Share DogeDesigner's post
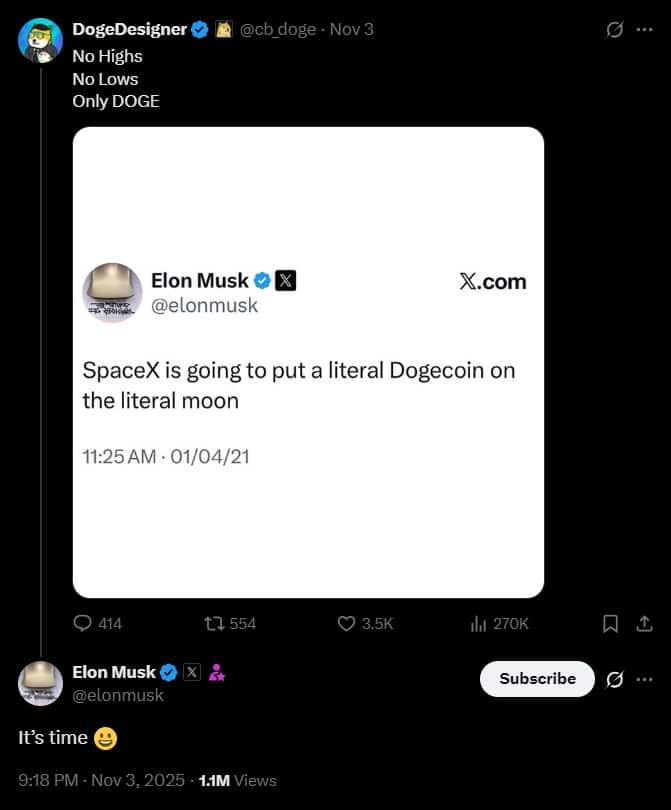Screen dimensions: 671x810 [645, 623]
